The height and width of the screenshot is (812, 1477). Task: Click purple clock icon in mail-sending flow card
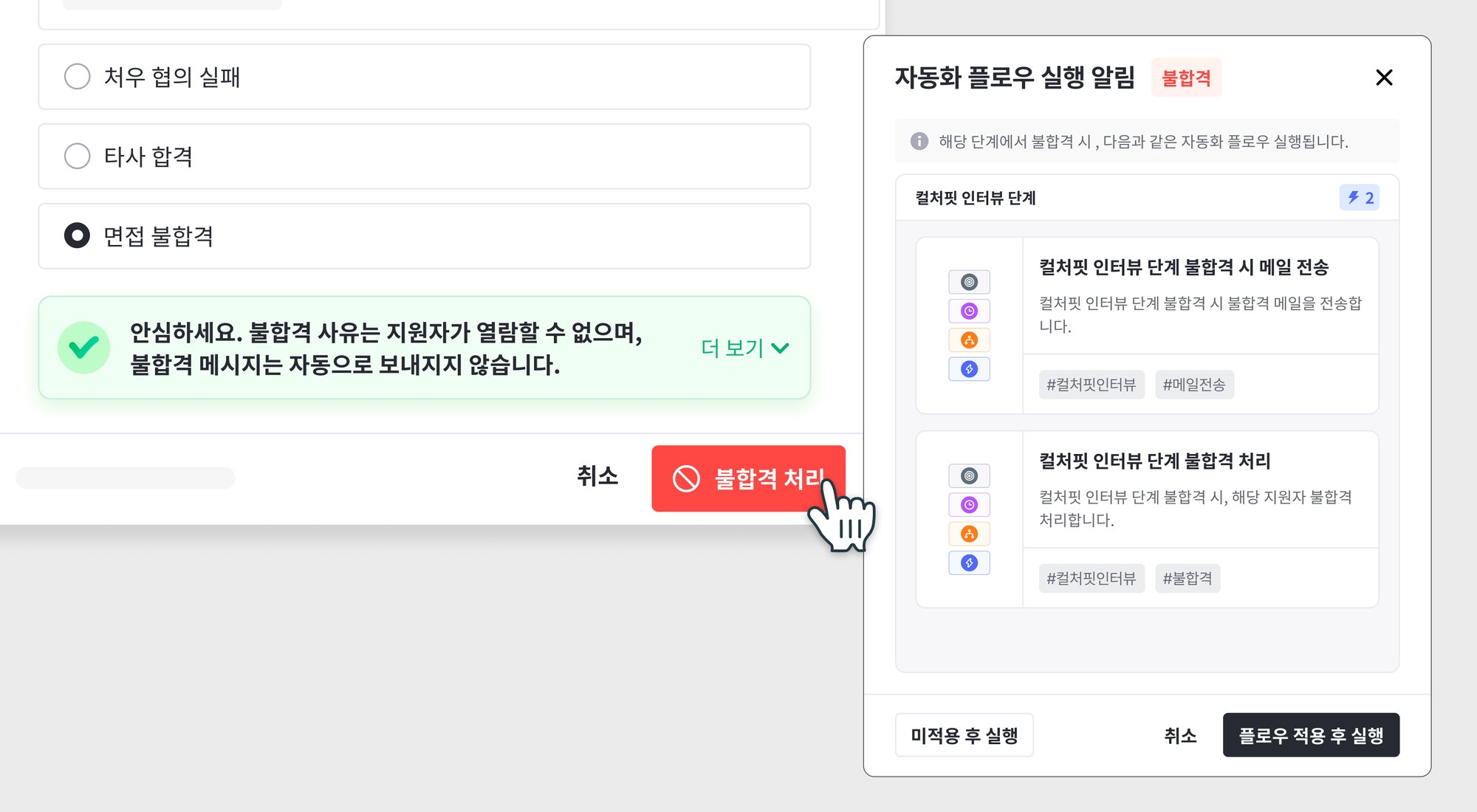(969, 311)
